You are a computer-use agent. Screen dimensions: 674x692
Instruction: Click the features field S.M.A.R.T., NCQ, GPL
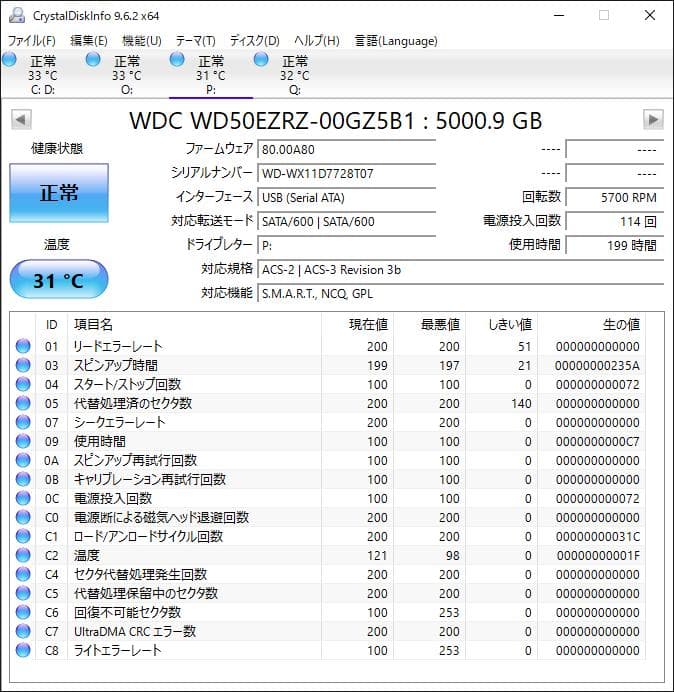[460, 293]
